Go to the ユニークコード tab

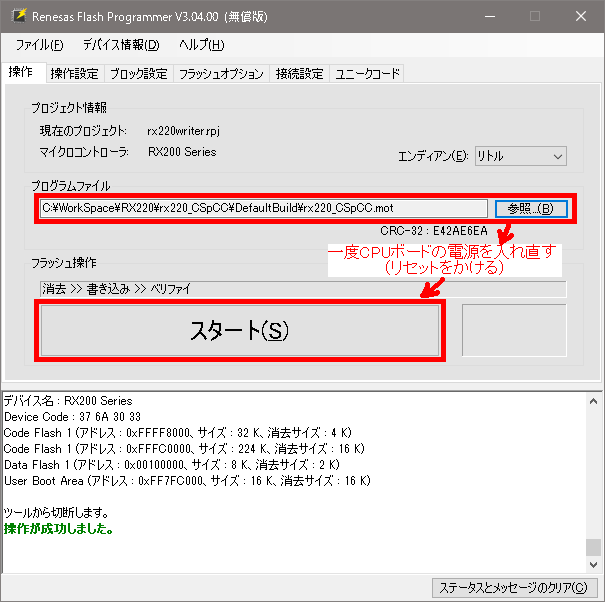pyautogui.click(x=367, y=73)
